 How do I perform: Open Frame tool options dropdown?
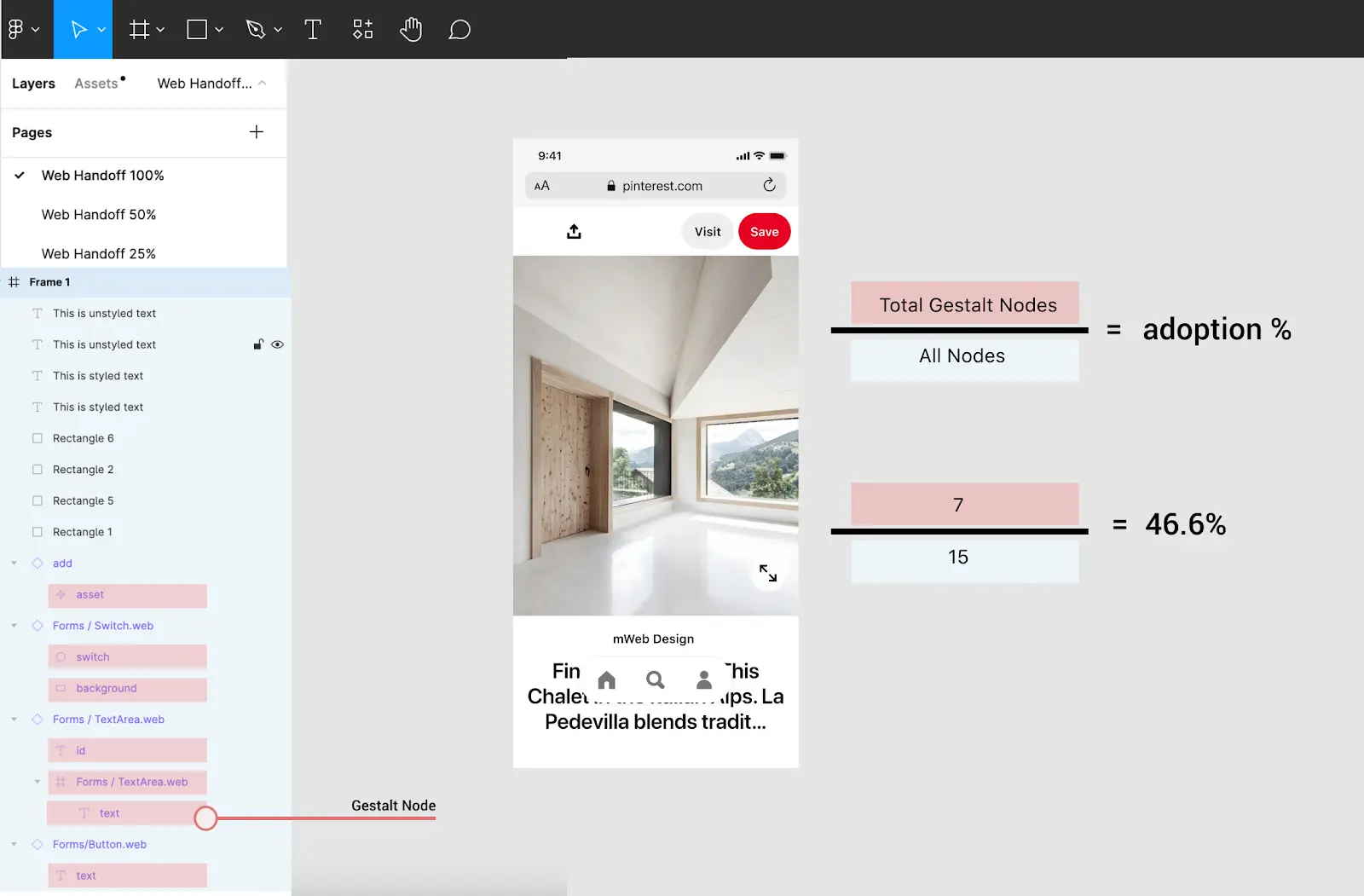click(x=160, y=30)
